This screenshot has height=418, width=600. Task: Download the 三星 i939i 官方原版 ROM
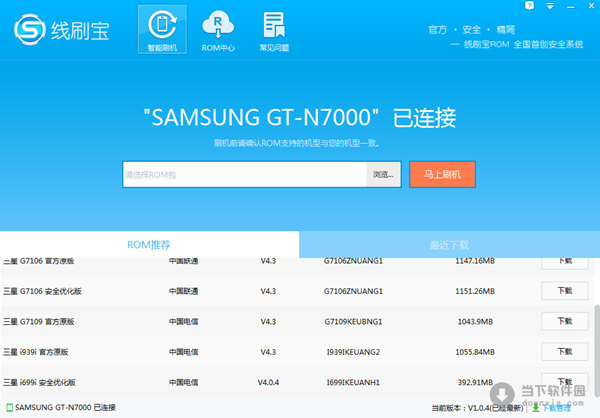click(x=565, y=351)
